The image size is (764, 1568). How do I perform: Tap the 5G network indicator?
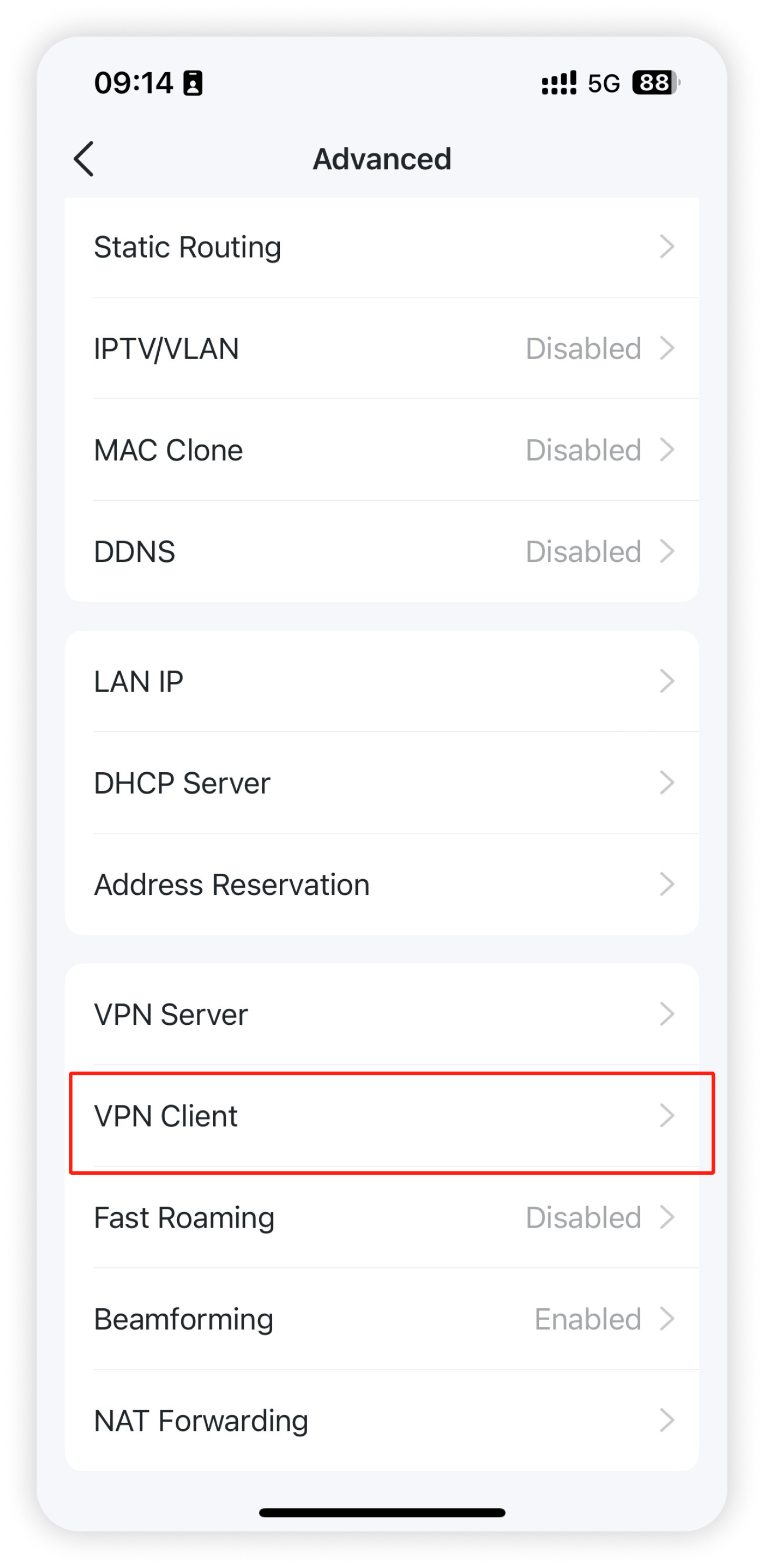pyautogui.click(x=604, y=83)
